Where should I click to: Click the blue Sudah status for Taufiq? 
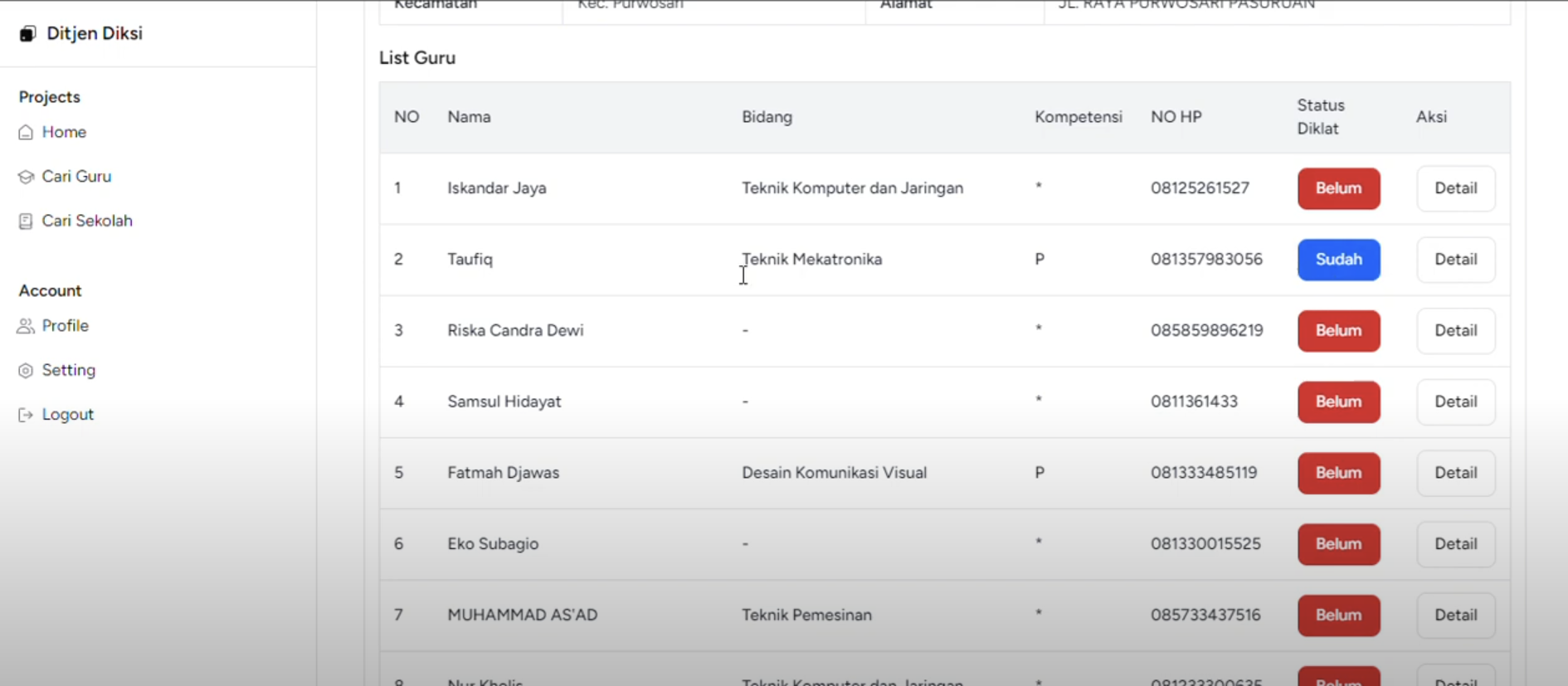tap(1338, 260)
